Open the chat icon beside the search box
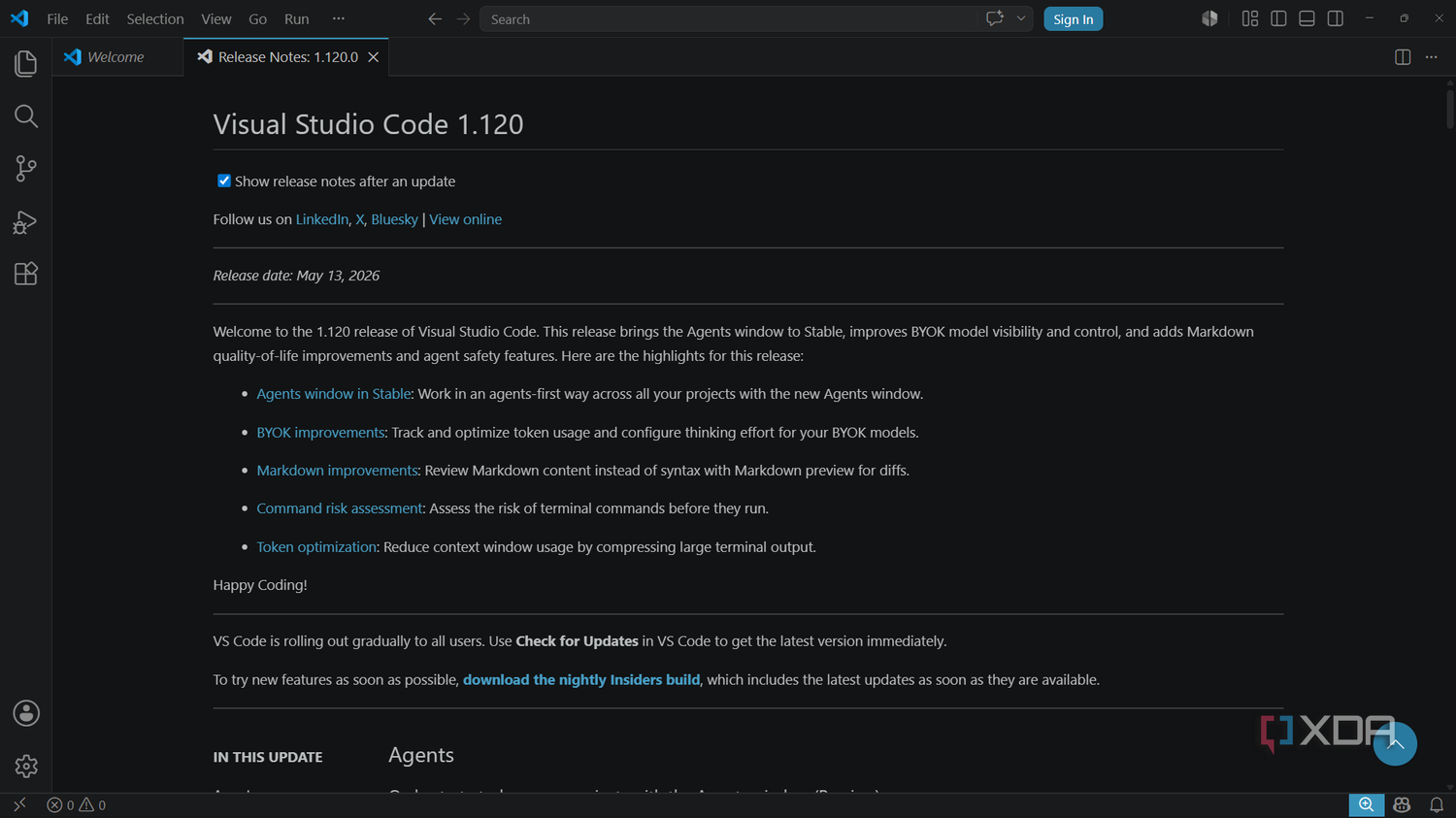1456x818 pixels. 995,18
